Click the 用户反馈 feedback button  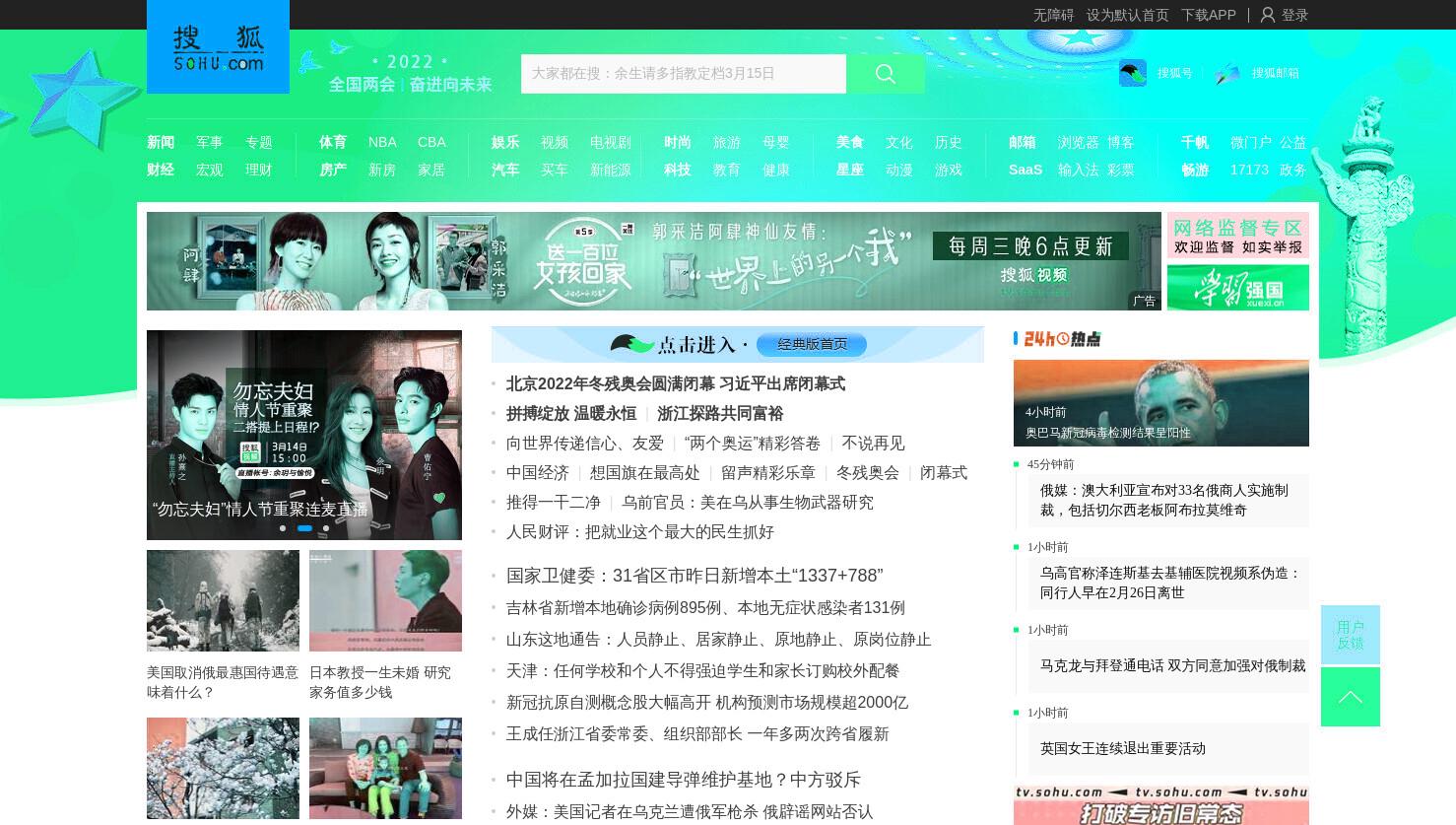click(1351, 635)
